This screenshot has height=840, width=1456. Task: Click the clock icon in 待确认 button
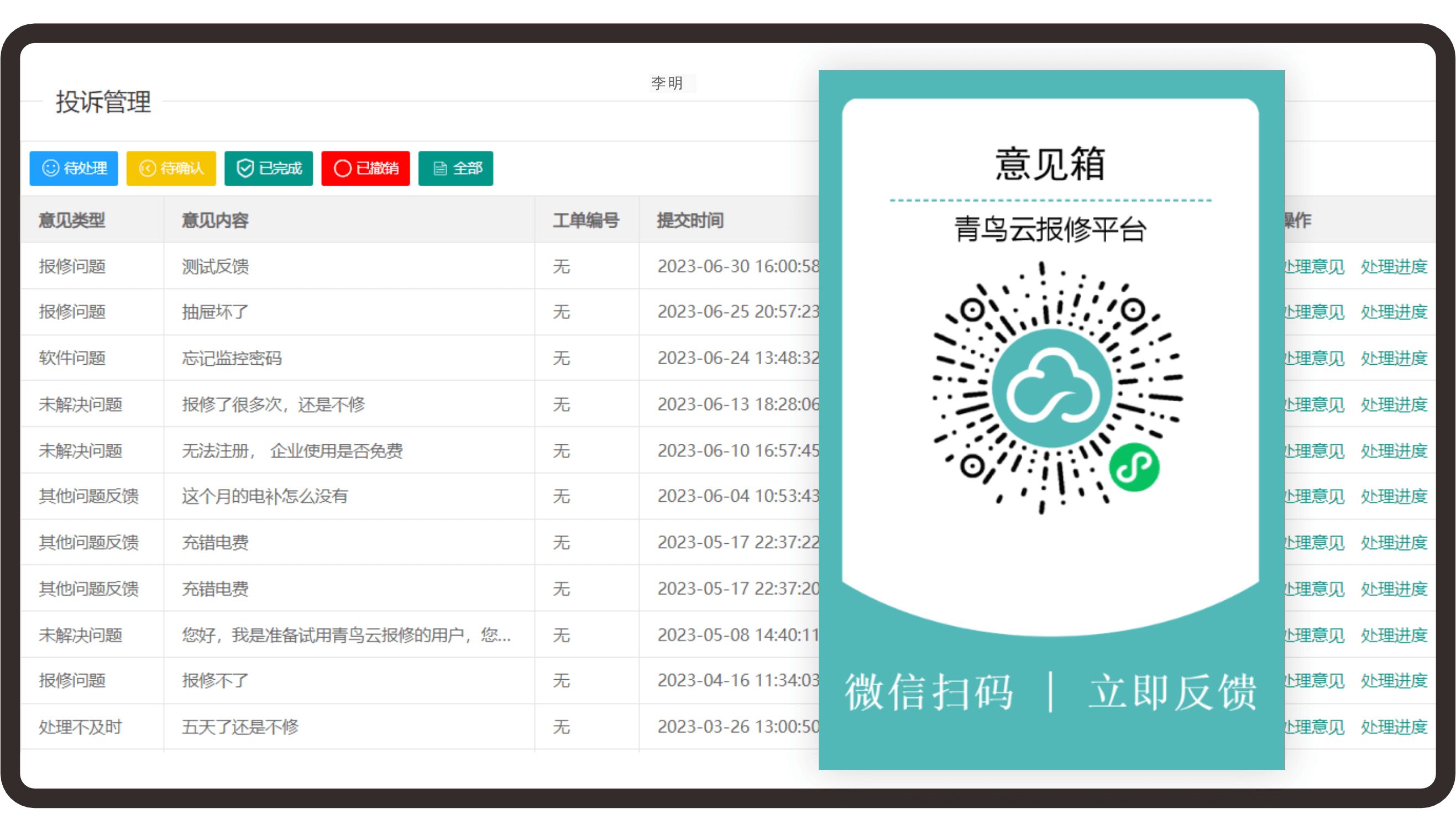(148, 169)
